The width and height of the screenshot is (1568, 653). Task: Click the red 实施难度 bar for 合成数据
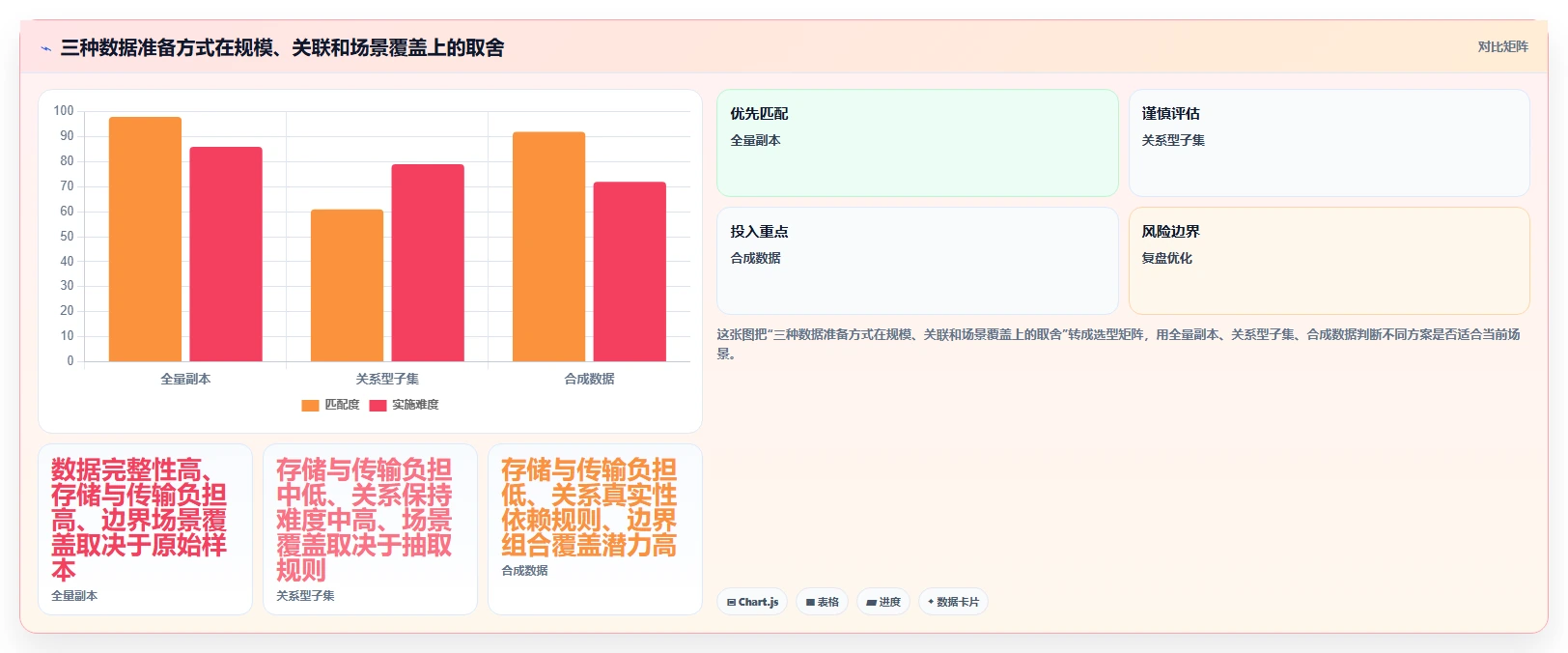click(x=630, y=271)
